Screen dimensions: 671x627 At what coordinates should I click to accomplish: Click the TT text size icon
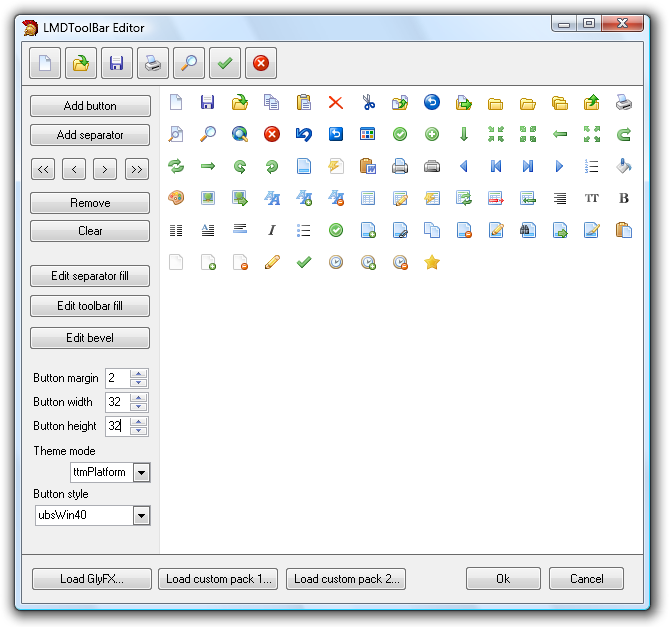pos(592,198)
